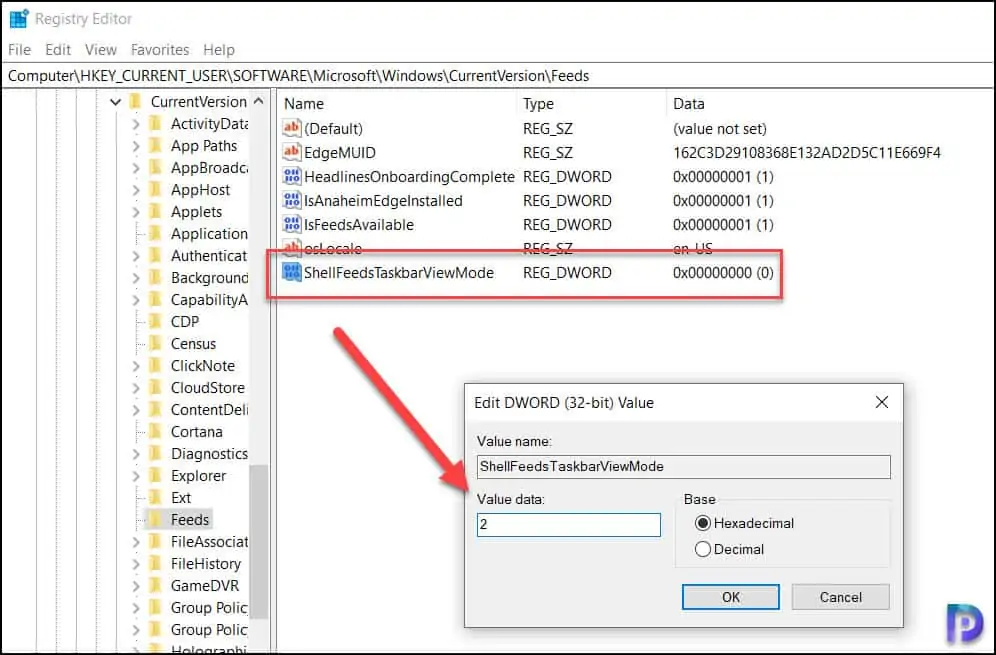The width and height of the screenshot is (996, 655).
Task: Expand the Explorer tree node
Action: click(135, 475)
